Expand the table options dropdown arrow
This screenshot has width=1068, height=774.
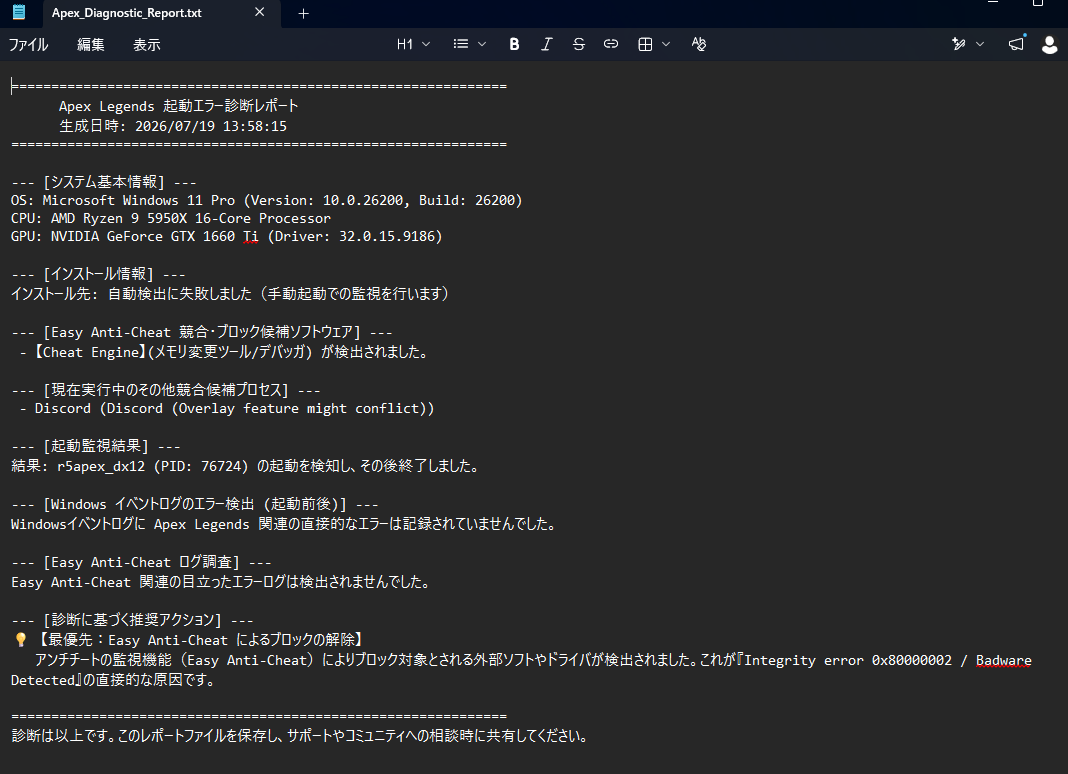click(666, 44)
